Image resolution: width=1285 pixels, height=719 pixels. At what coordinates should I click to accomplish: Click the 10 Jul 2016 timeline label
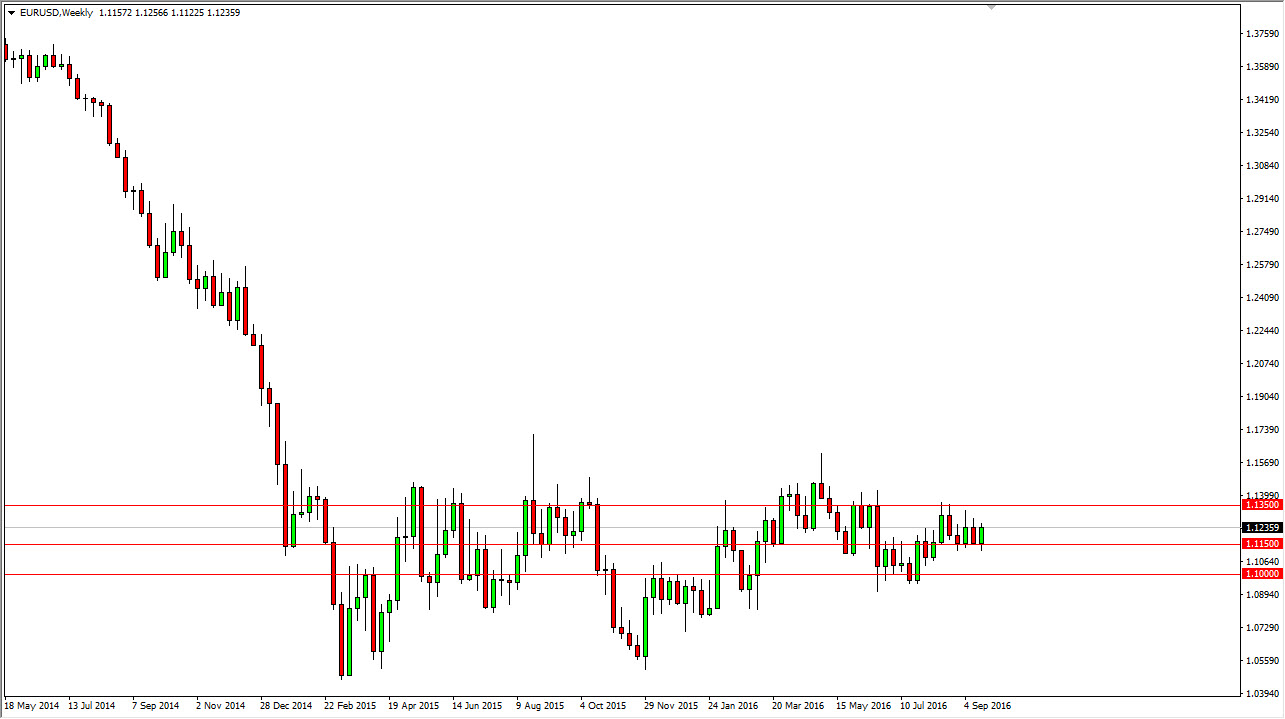pyautogui.click(x=922, y=705)
